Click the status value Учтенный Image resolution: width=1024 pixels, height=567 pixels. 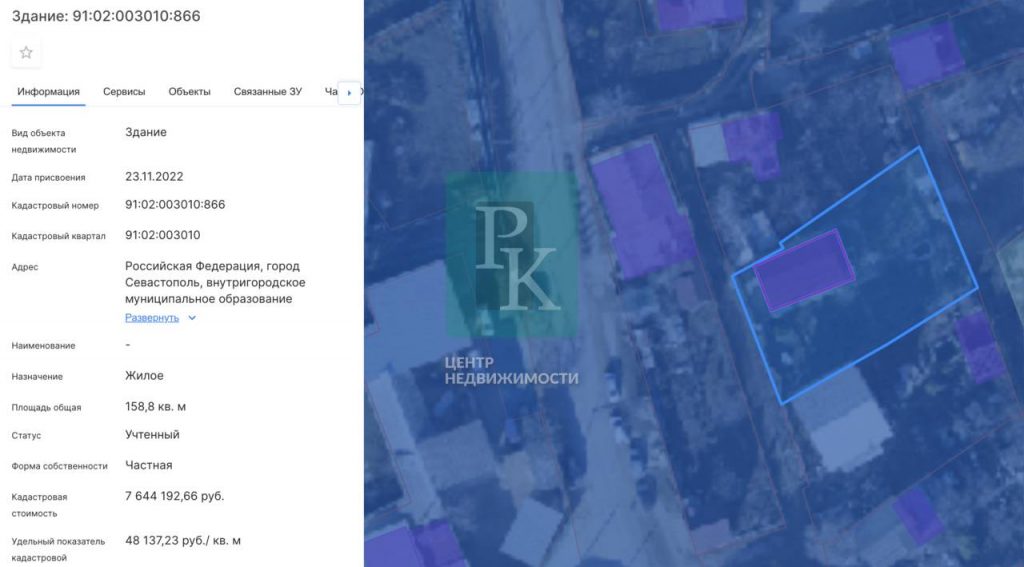coord(152,435)
